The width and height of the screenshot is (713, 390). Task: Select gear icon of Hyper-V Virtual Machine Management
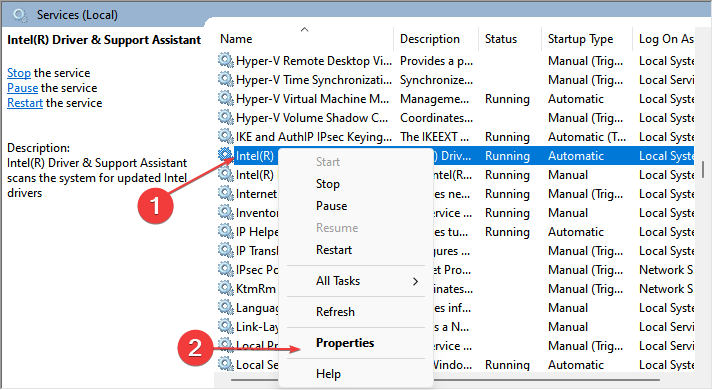[225, 98]
